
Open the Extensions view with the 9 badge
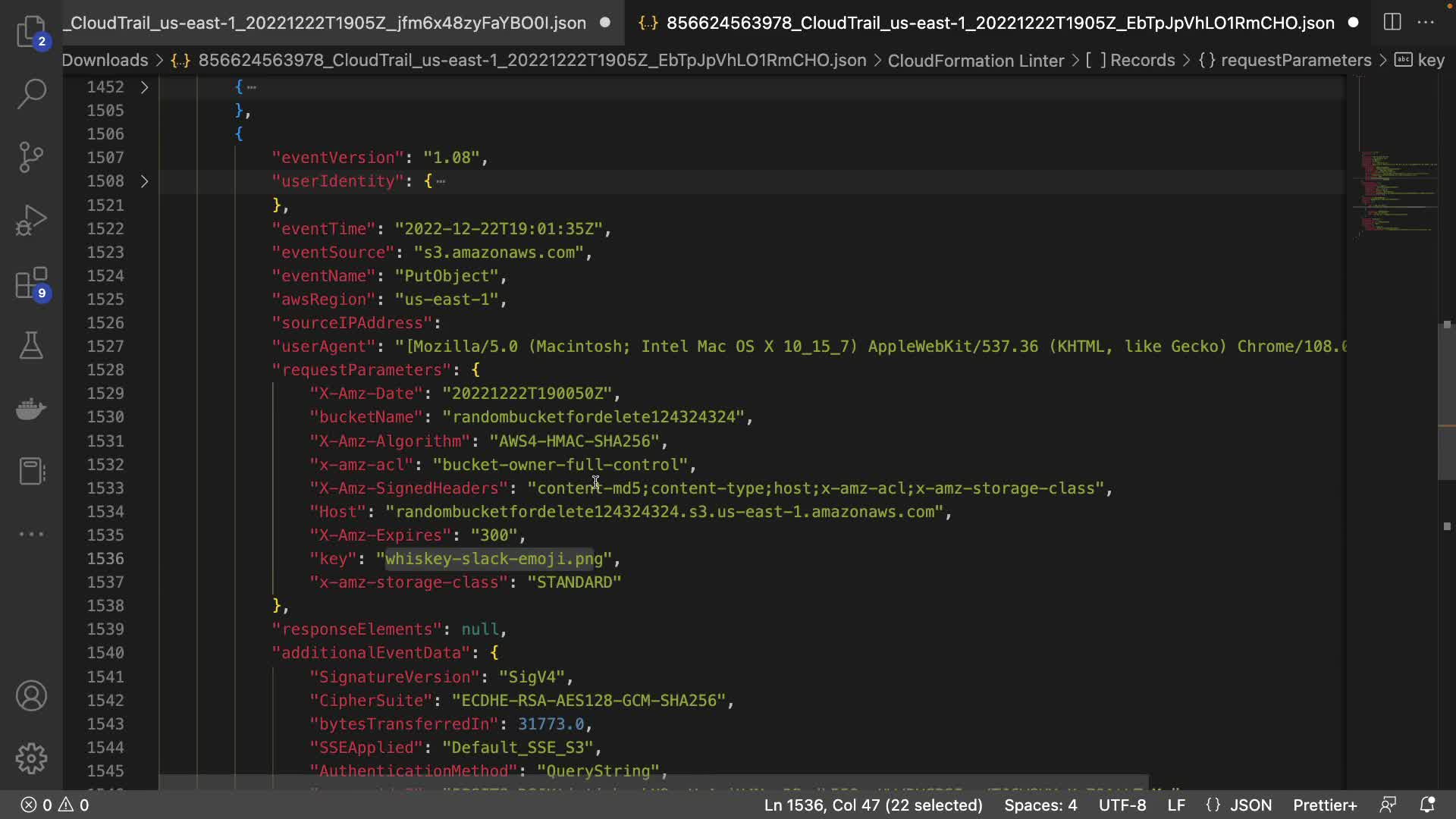31,284
